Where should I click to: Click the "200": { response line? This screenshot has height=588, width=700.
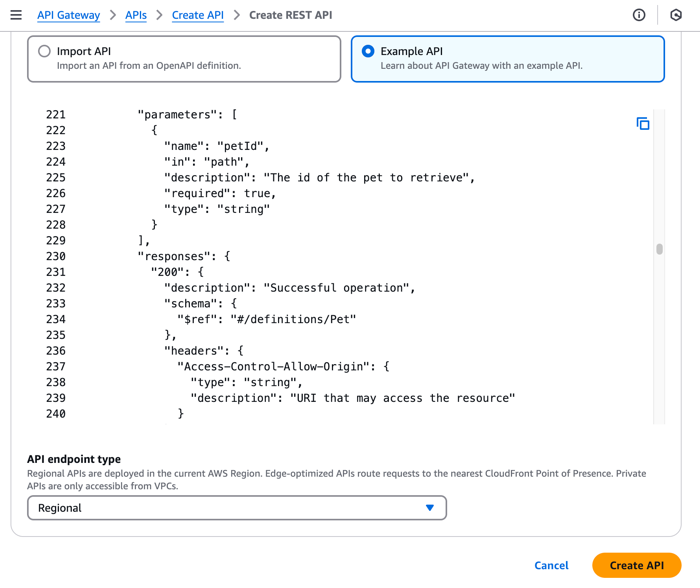(x=177, y=272)
